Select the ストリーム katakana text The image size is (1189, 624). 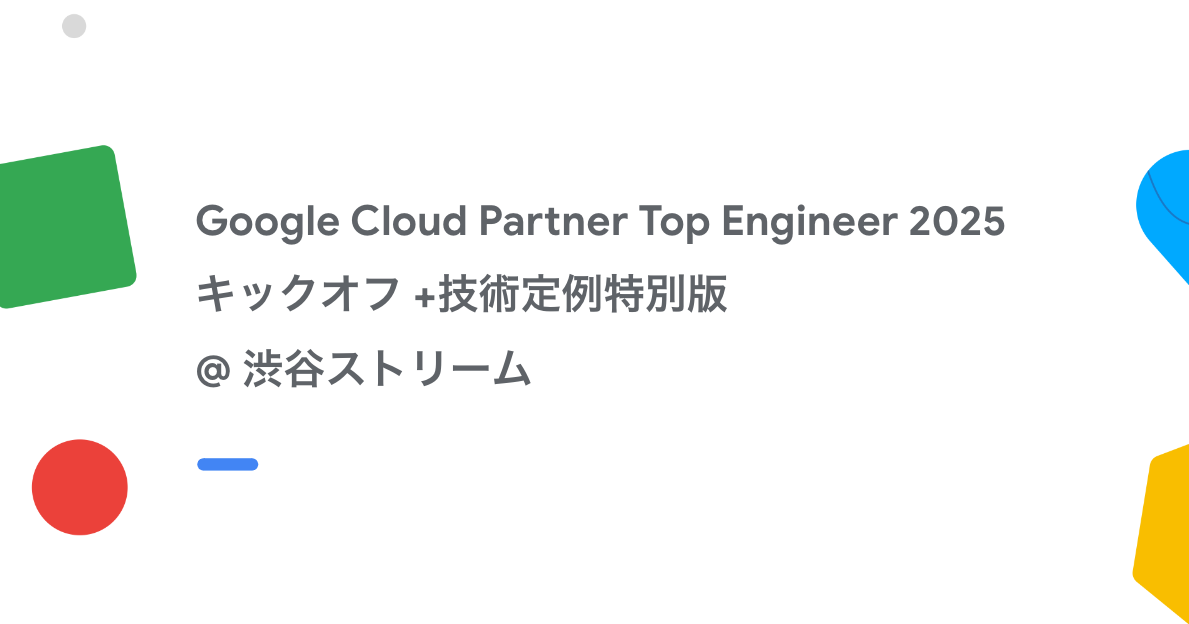coord(429,370)
